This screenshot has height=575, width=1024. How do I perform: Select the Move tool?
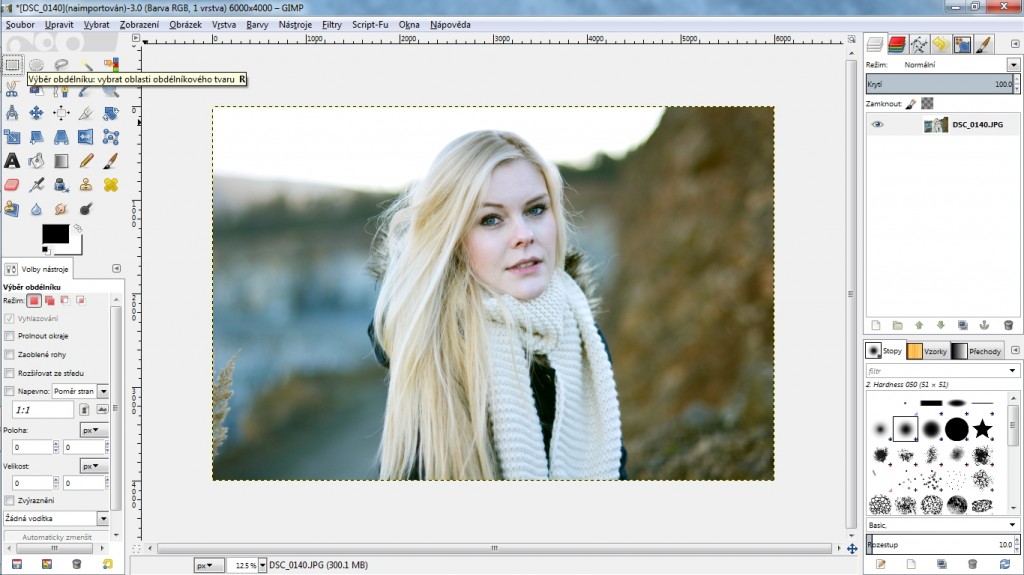[37, 113]
